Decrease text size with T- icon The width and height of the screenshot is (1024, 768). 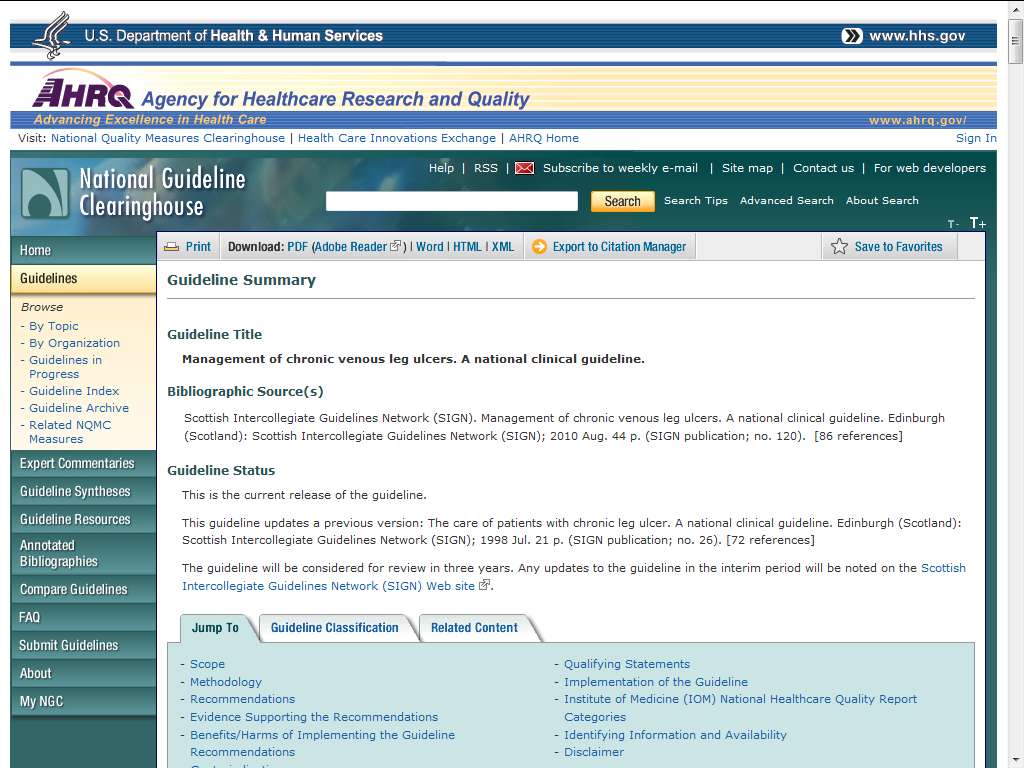953,225
